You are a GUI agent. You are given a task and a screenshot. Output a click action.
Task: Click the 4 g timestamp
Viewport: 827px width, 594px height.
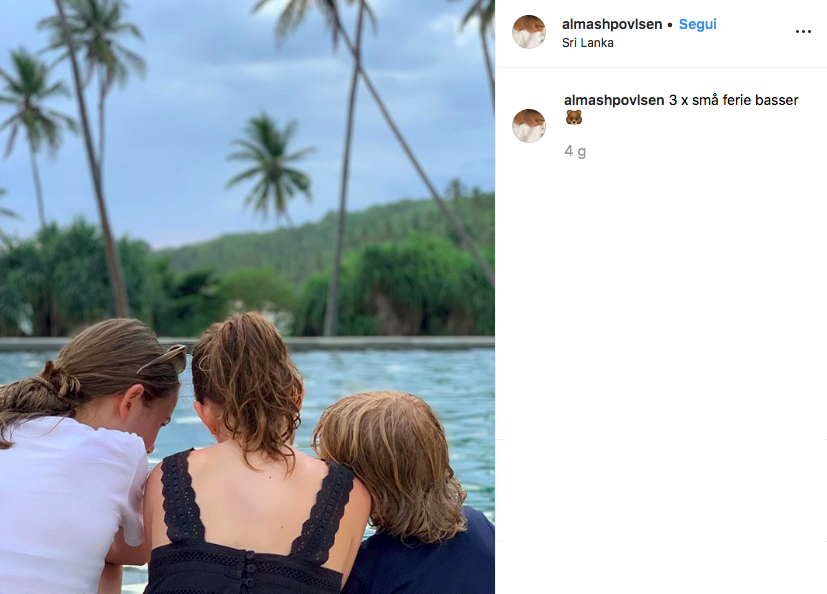[575, 151]
